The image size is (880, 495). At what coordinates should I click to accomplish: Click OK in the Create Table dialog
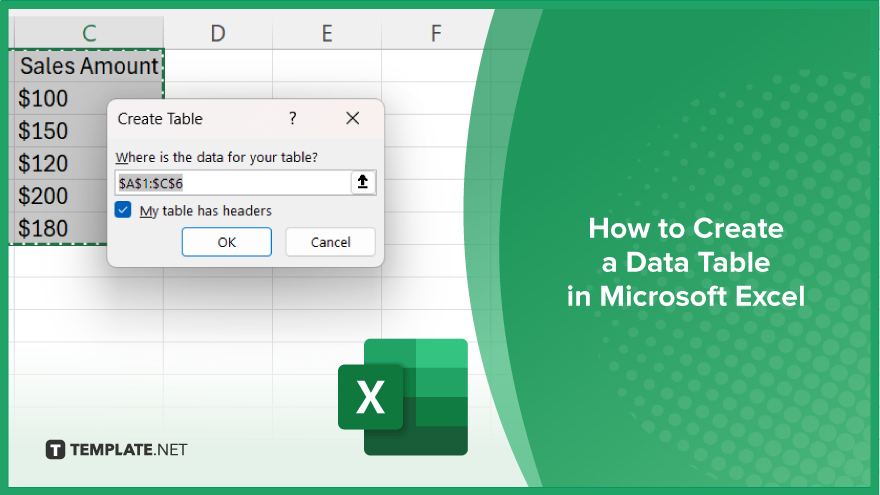point(227,242)
